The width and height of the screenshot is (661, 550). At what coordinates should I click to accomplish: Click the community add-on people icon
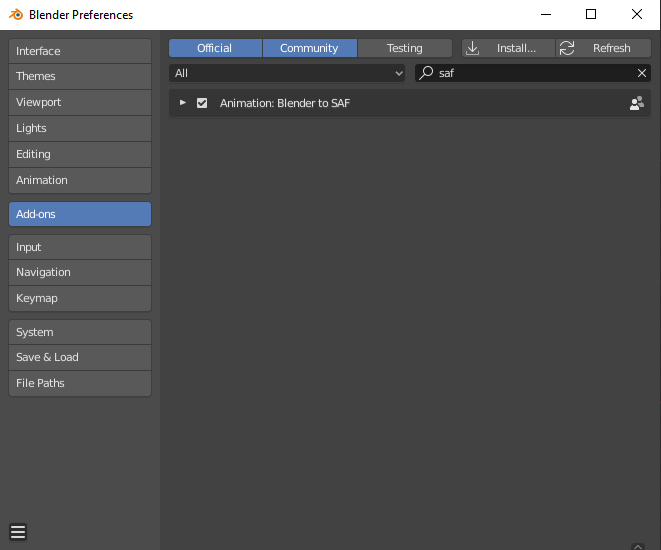[x=637, y=103]
